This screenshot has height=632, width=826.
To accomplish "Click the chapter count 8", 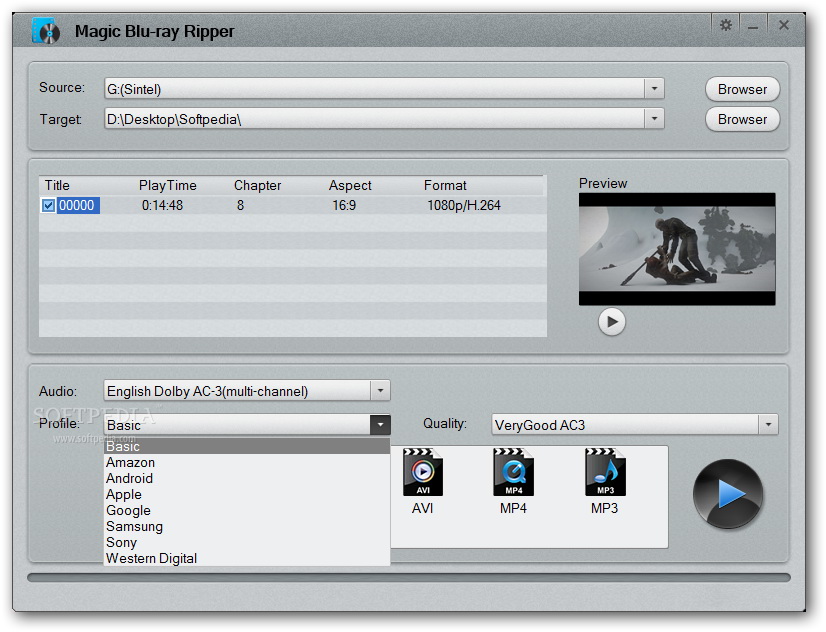I will tap(240, 205).
